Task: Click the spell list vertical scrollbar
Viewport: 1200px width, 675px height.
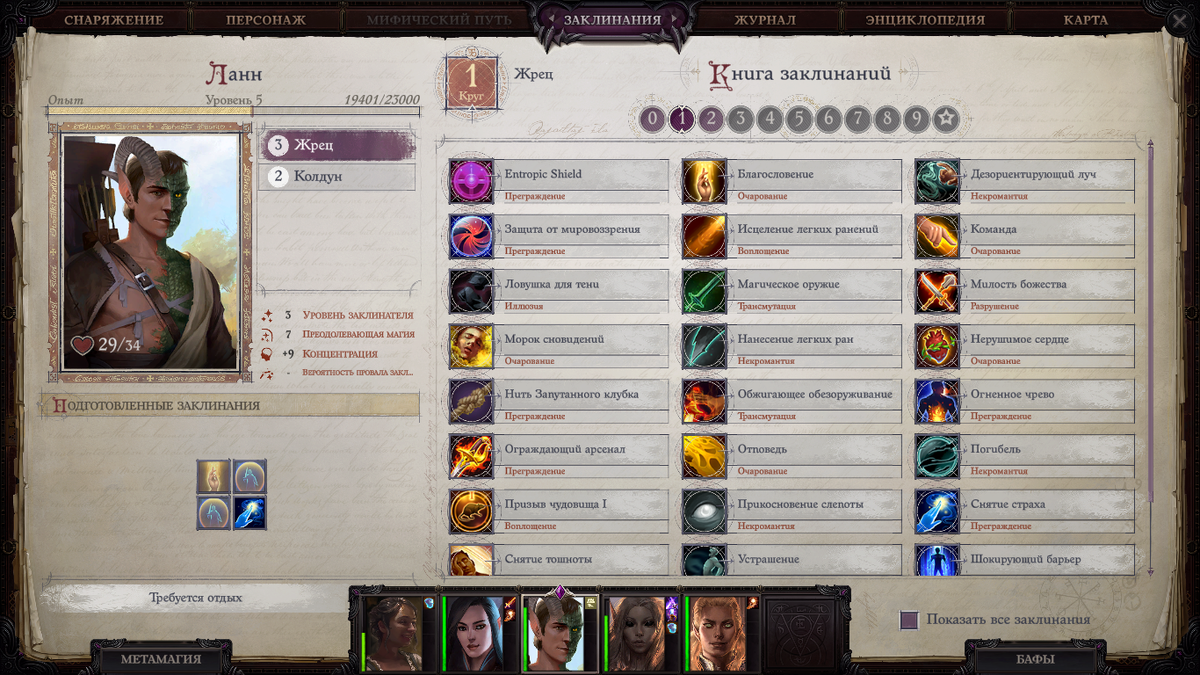Action: 1150,357
